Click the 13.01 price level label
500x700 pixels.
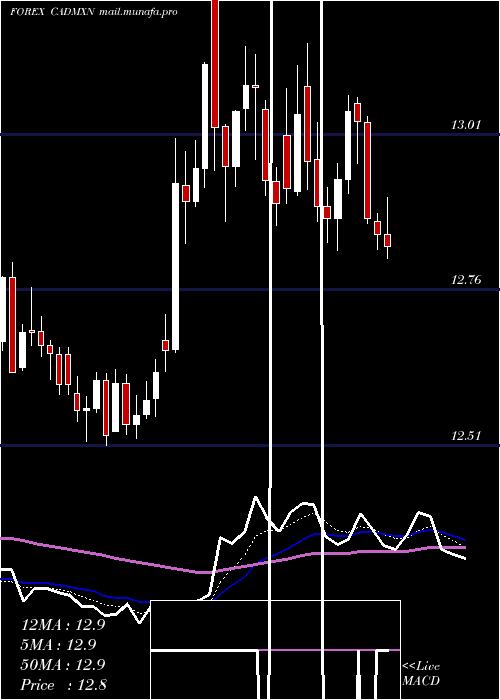click(x=466, y=125)
